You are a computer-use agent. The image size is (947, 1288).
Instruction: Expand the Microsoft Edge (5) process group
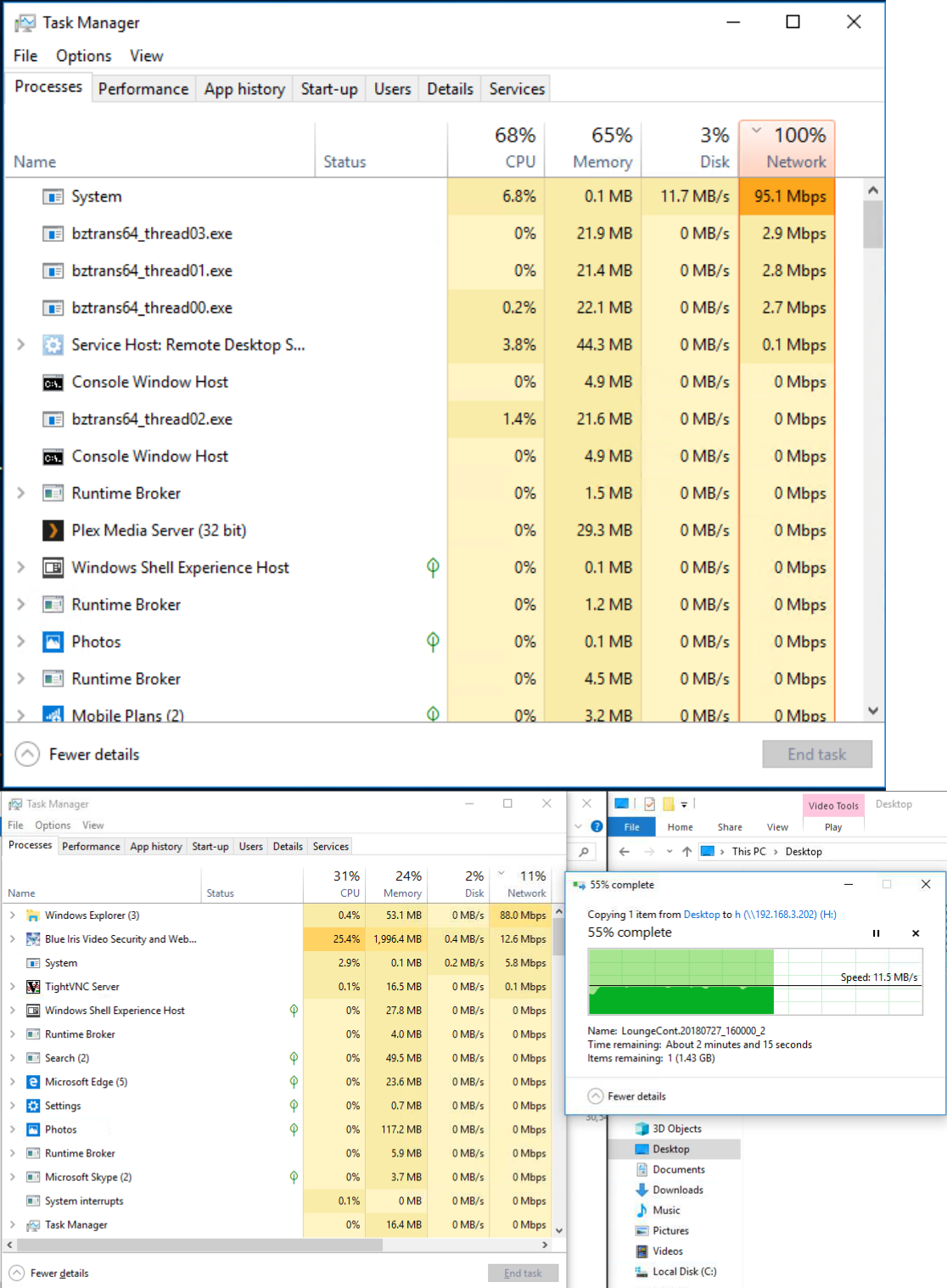pos(12,1082)
